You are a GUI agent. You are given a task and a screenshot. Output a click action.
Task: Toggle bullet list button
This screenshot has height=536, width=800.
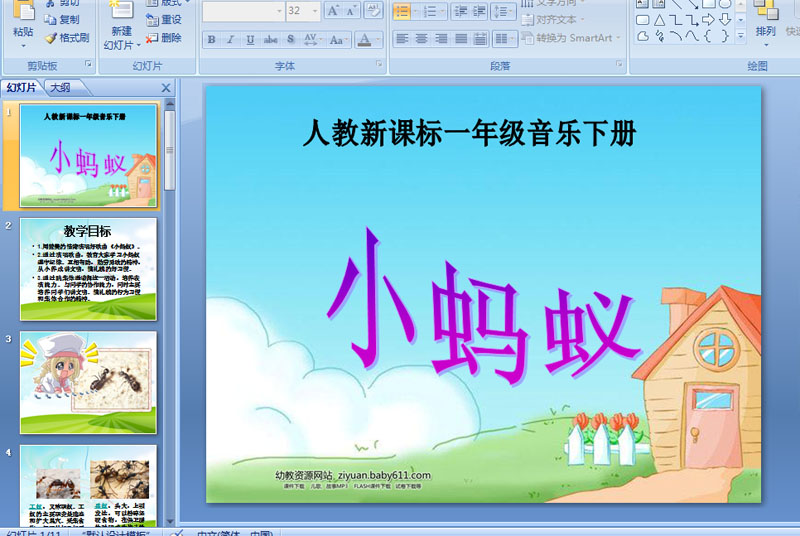tap(402, 11)
